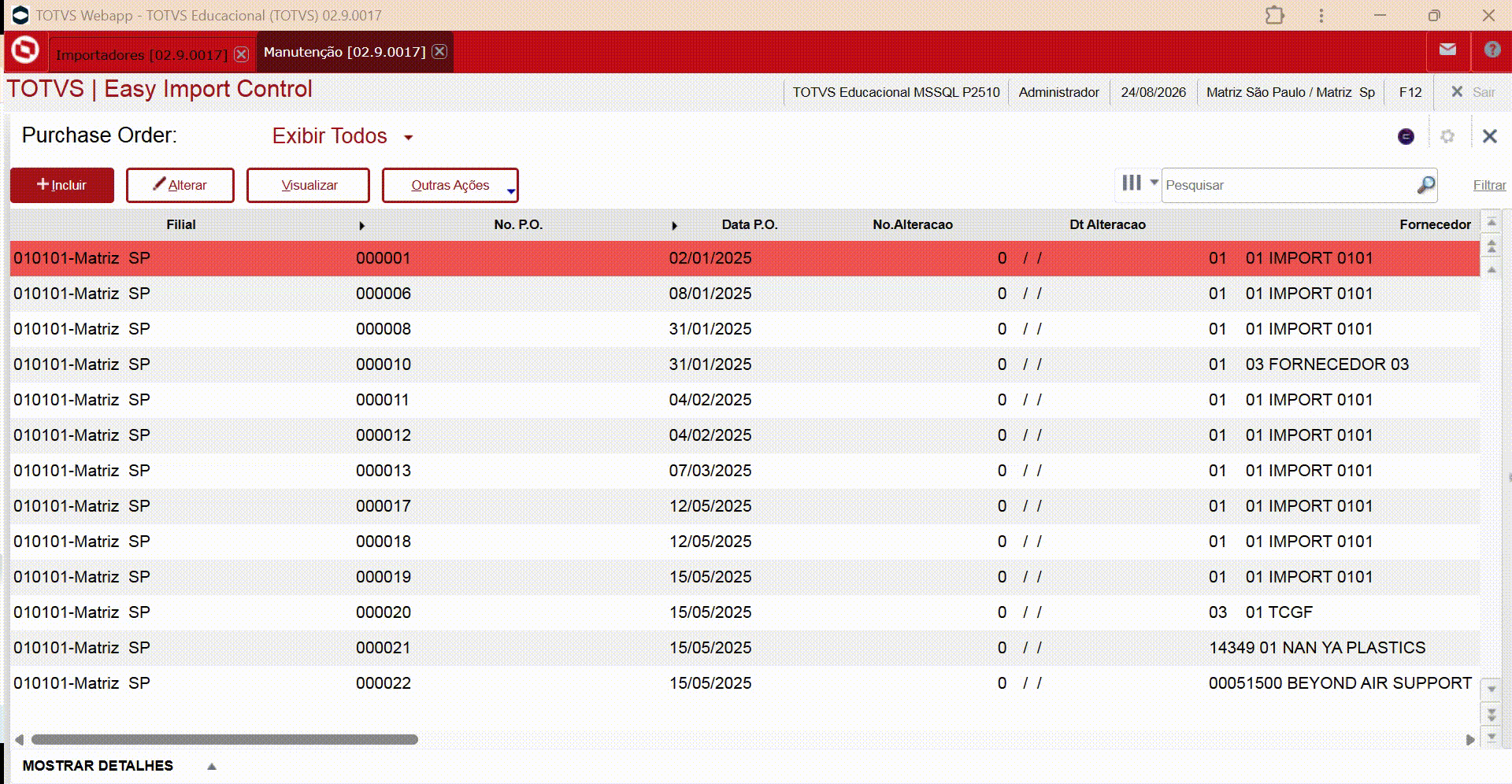
Task: Close the Manutenção tab
Action: [x=440, y=51]
